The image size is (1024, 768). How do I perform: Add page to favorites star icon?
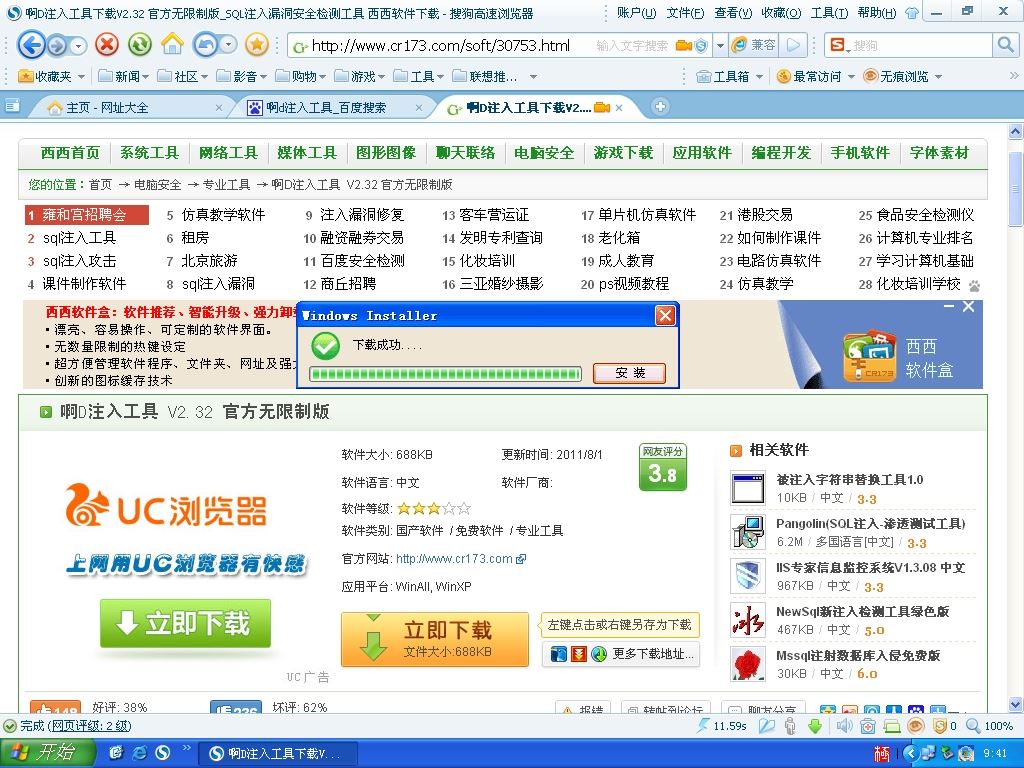257,45
